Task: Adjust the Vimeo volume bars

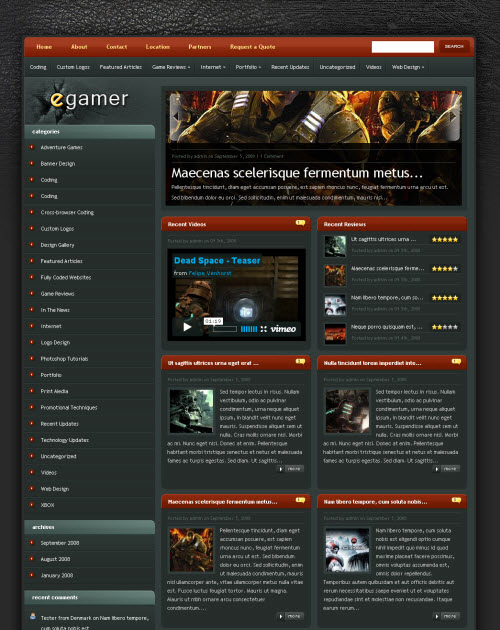Action: (249, 329)
